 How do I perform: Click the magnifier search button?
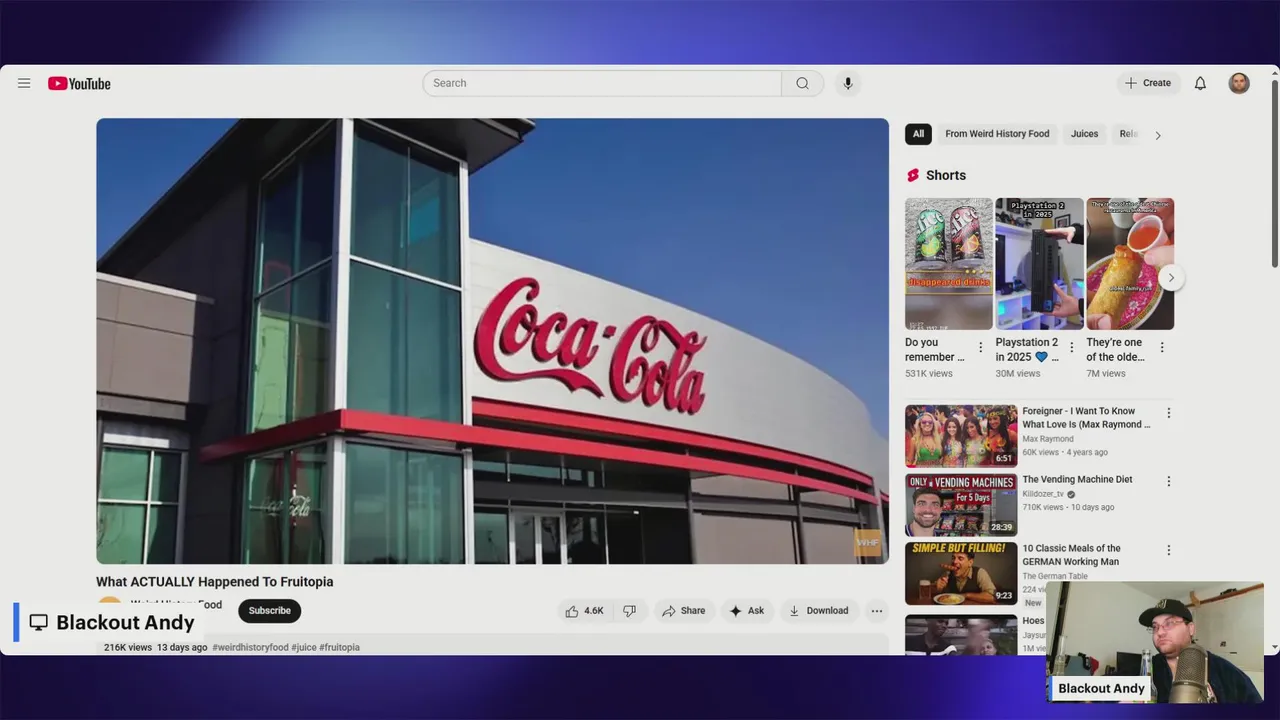tap(802, 83)
